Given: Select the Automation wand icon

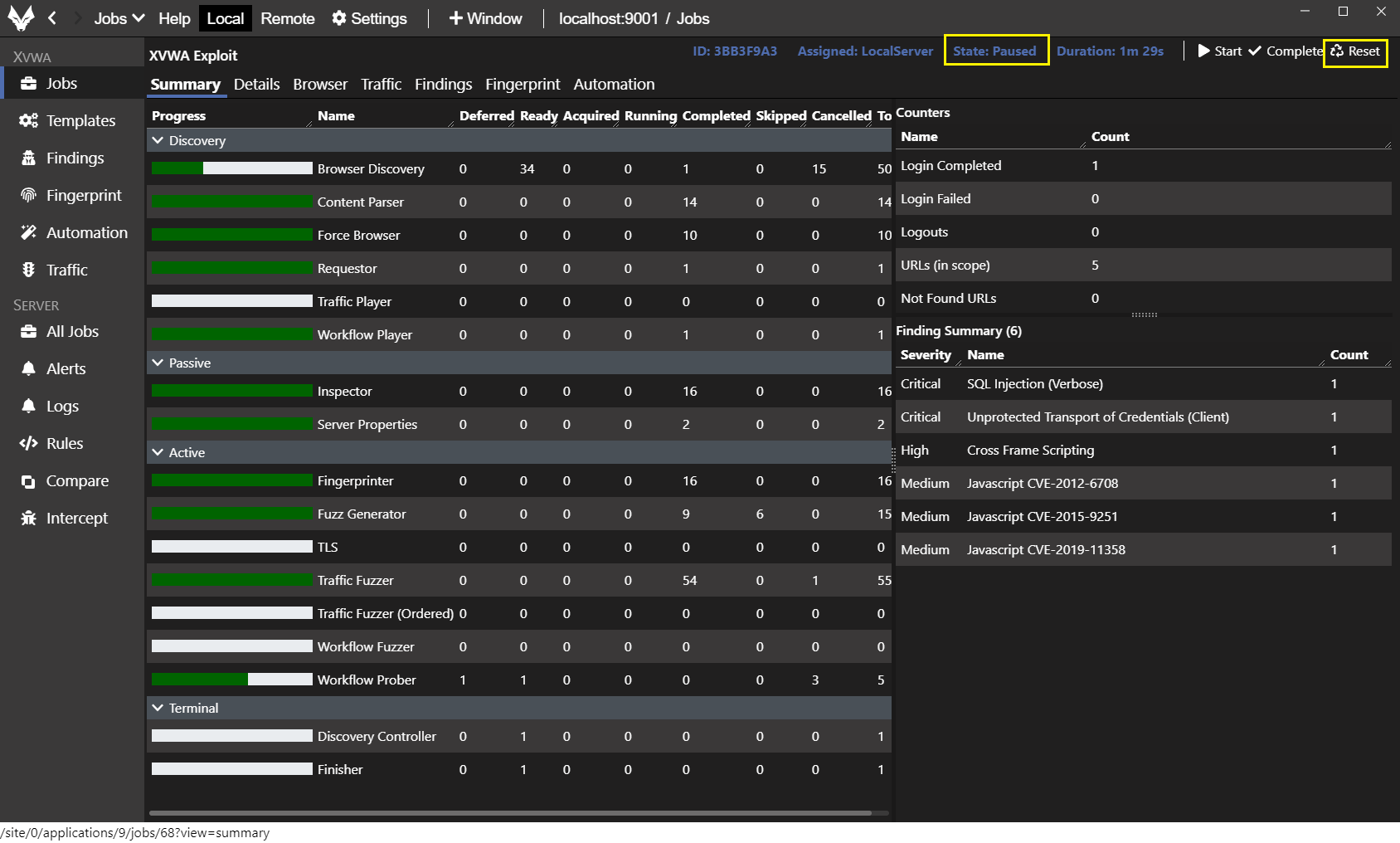Looking at the screenshot, I should (28, 233).
